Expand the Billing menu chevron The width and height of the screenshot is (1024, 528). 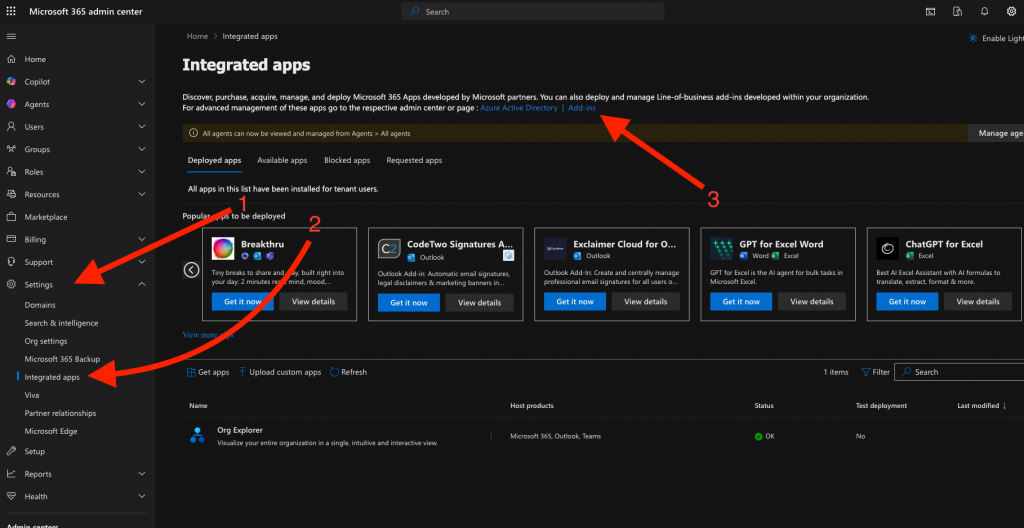[x=142, y=239]
